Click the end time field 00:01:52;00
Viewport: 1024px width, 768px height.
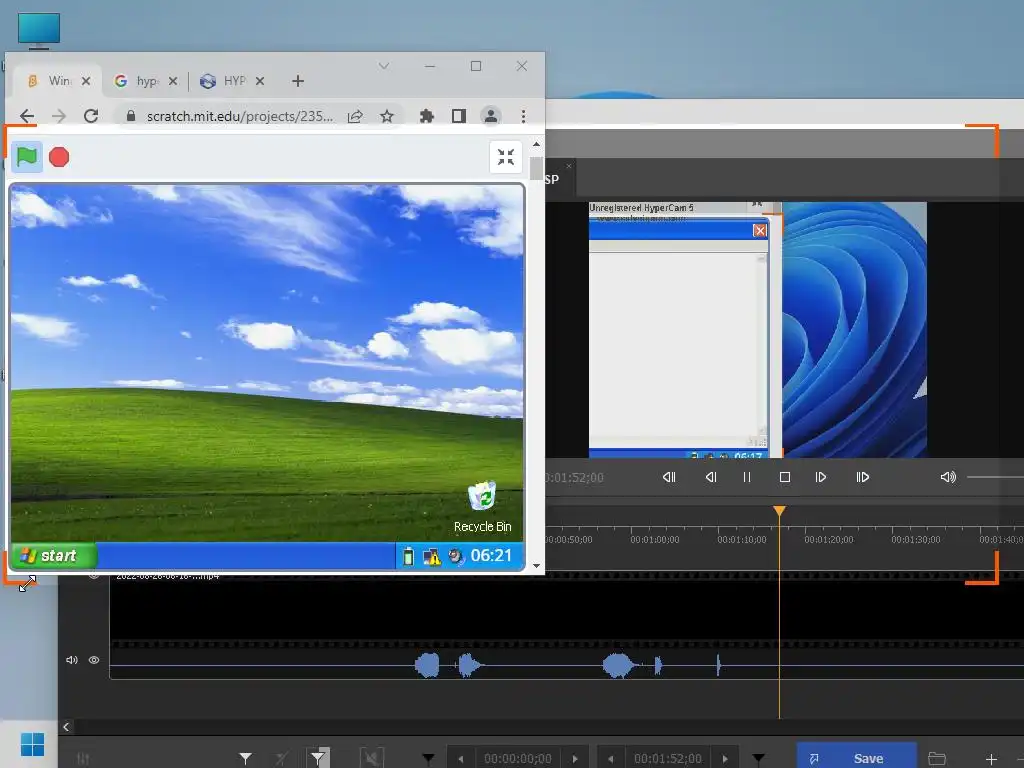(667, 759)
